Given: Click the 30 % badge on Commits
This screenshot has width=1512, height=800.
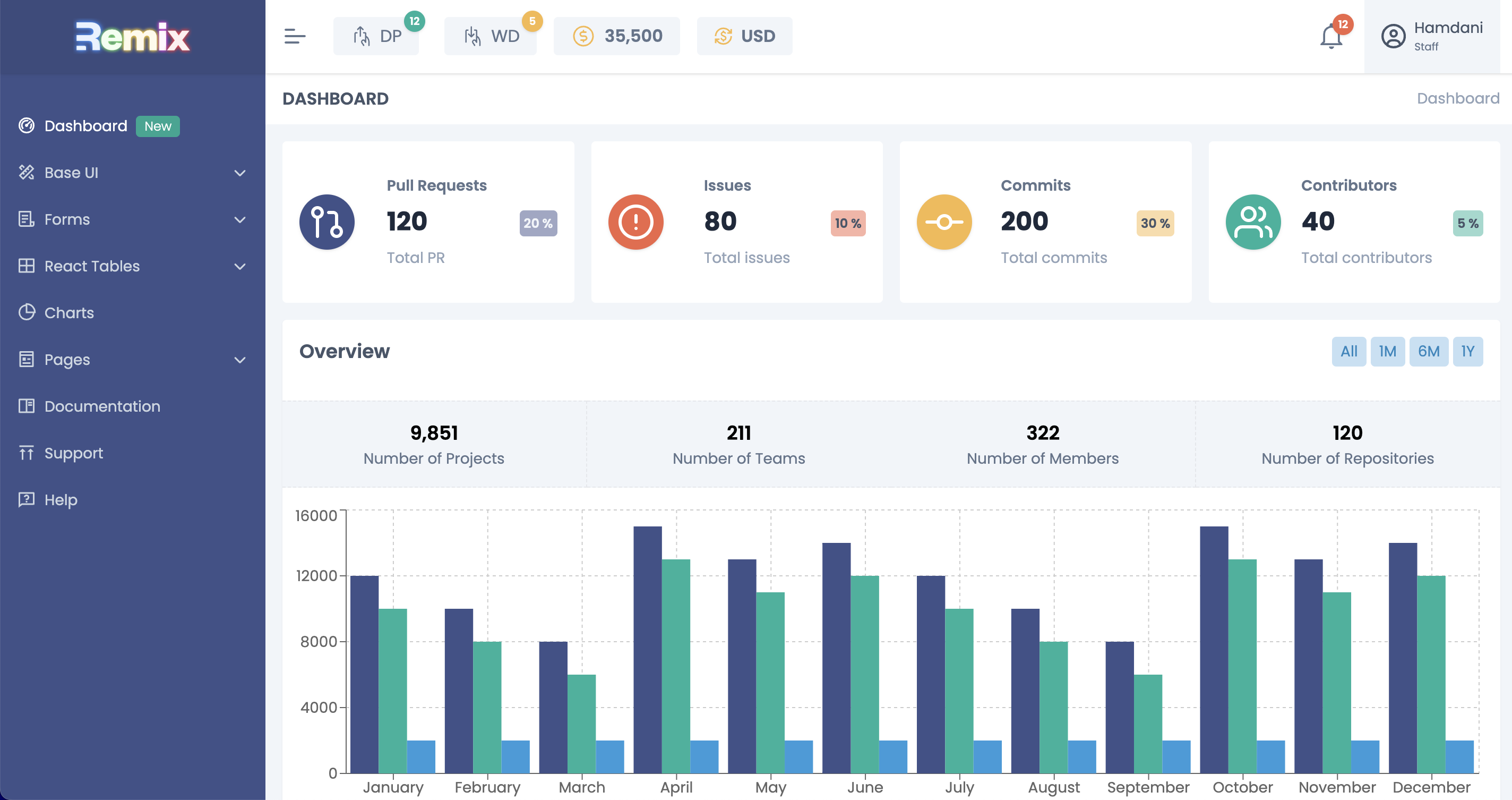Looking at the screenshot, I should click(1155, 223).
